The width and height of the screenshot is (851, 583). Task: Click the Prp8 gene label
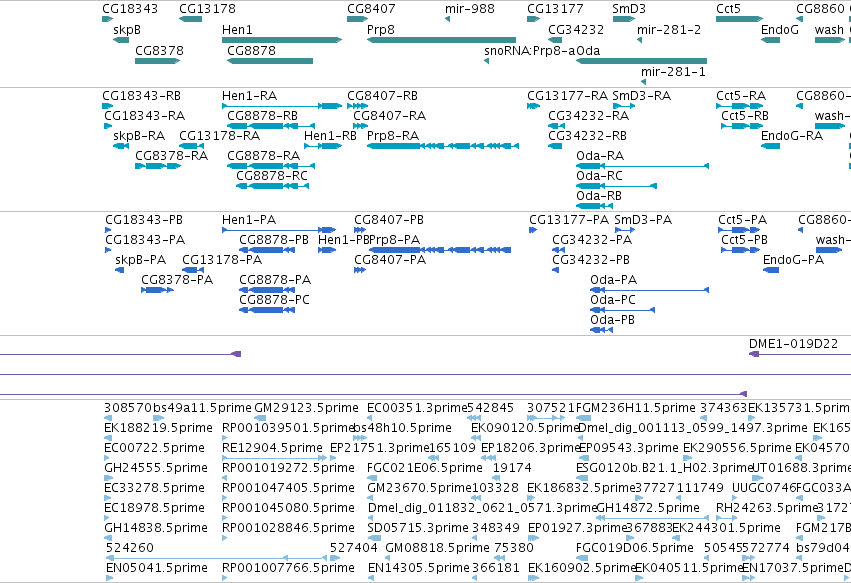[380, 29]
